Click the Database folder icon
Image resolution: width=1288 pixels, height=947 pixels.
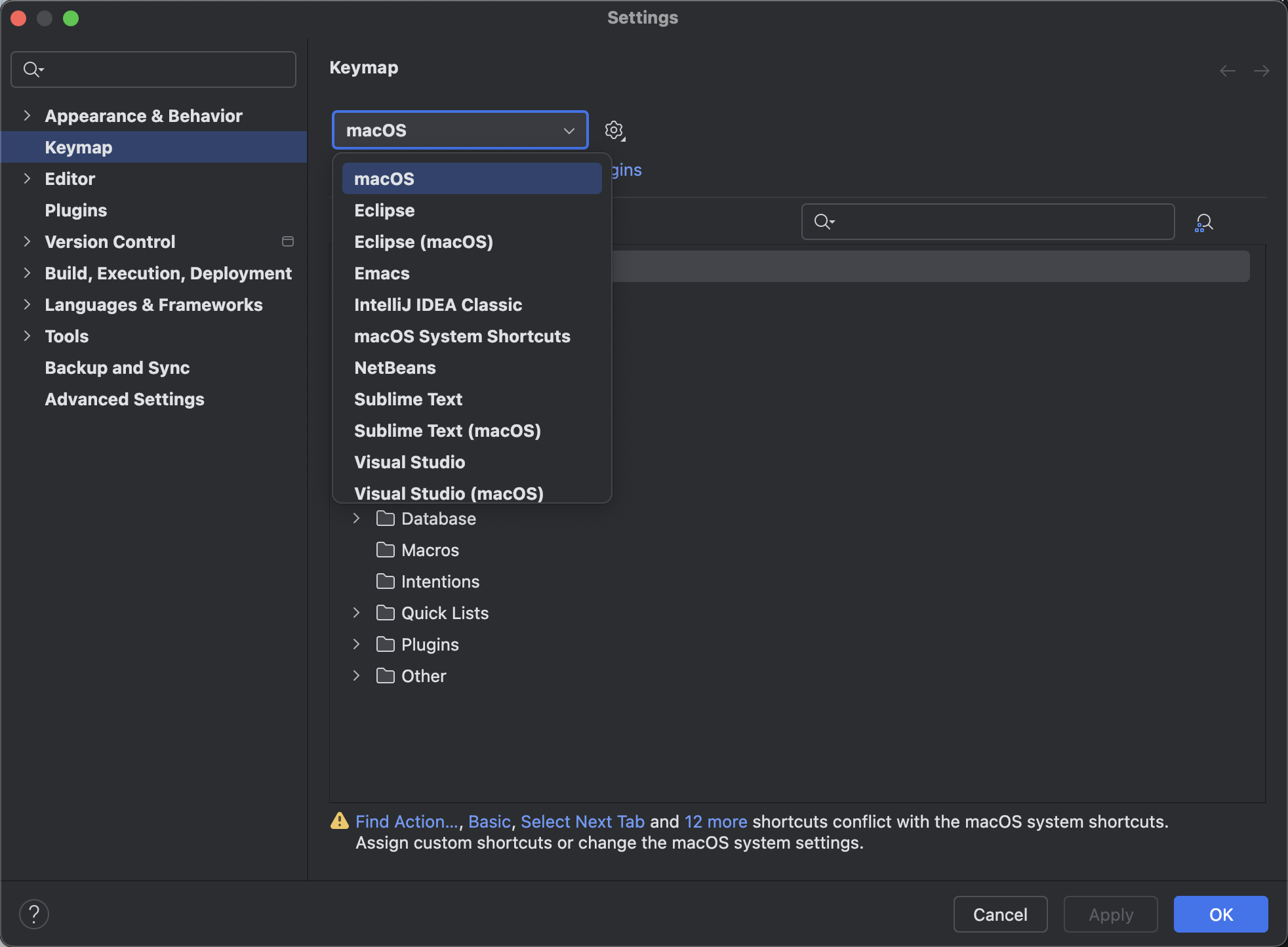click(x=386, y=519)
